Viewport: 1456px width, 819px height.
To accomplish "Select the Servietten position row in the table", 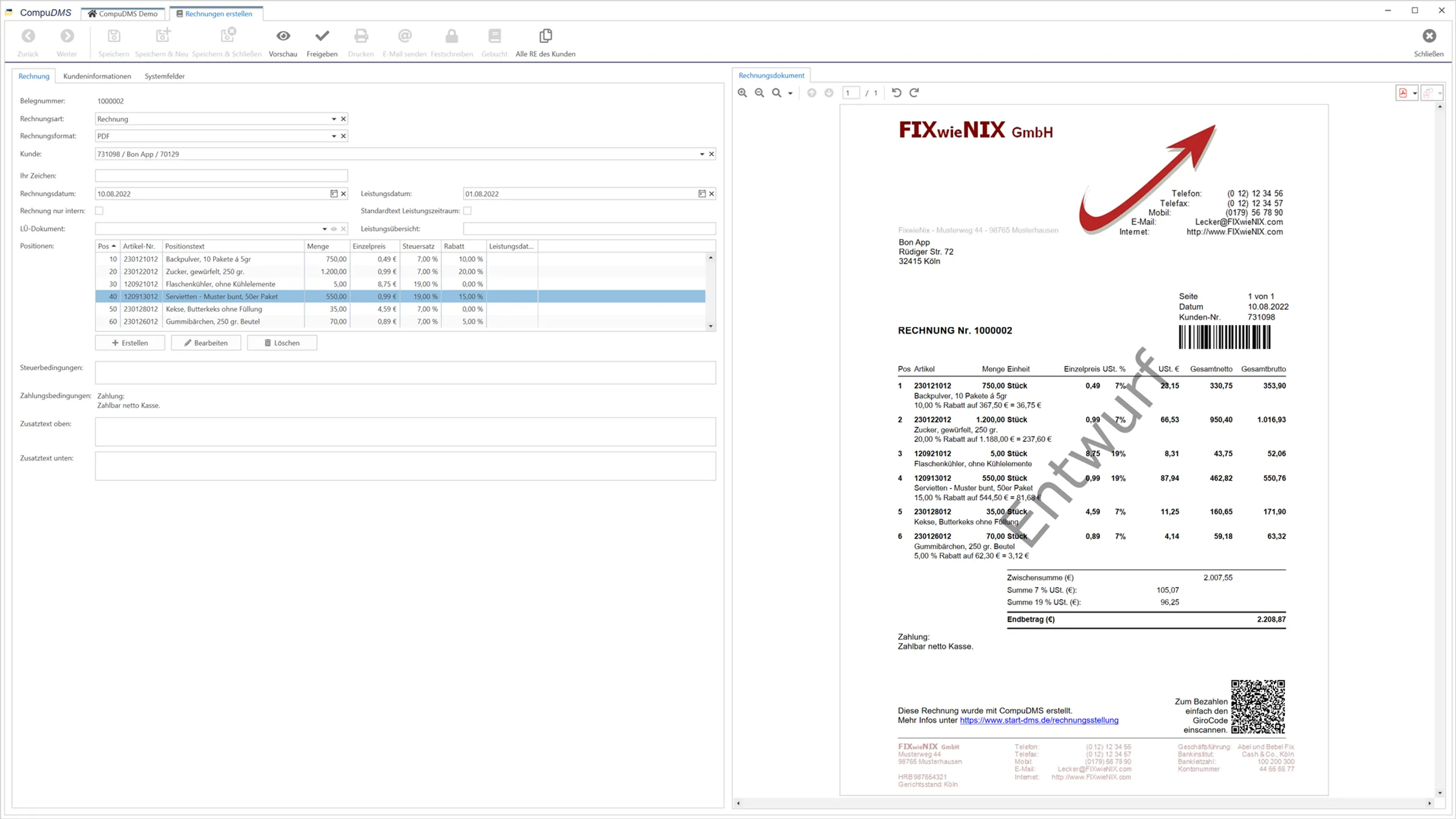I will pos(256,296).
